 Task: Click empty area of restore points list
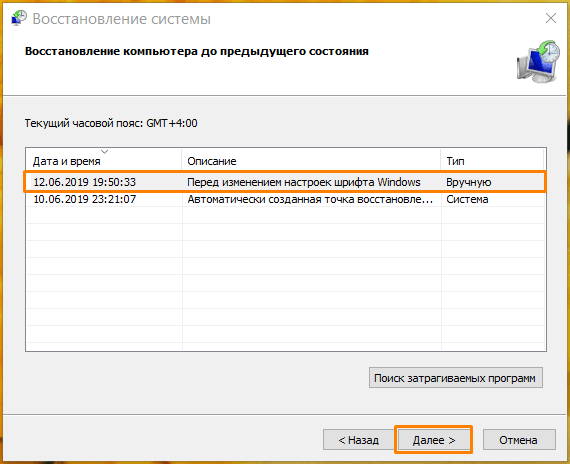click(285, 276)
